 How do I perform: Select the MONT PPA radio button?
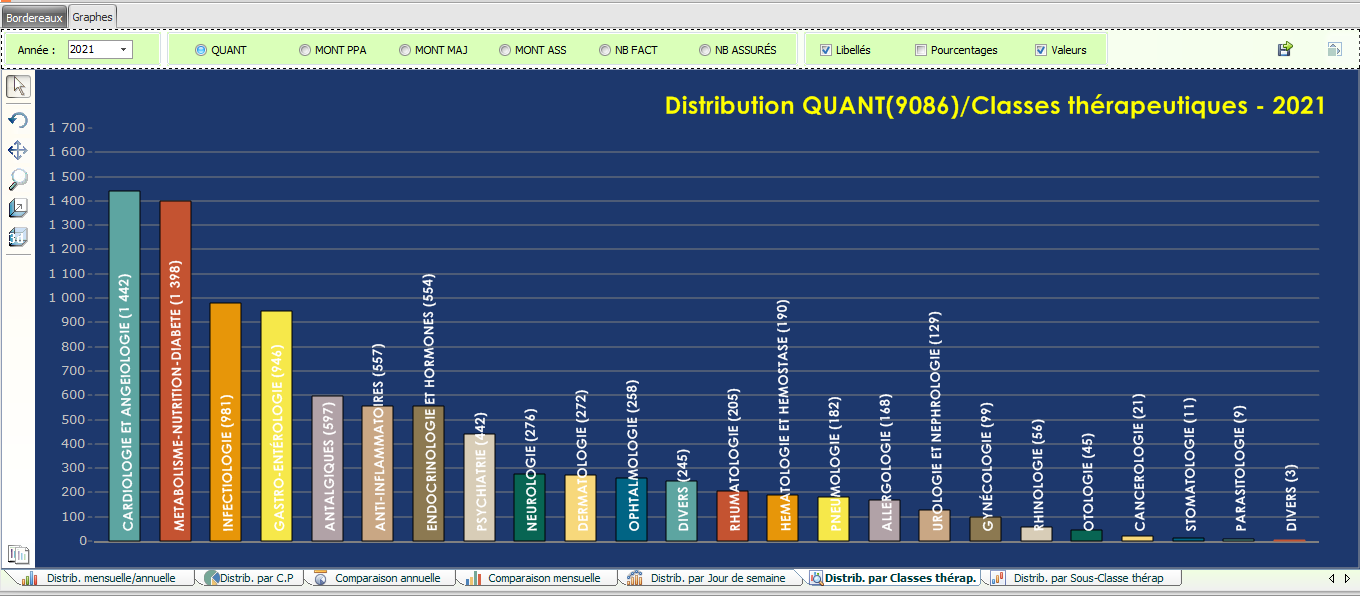click(x=305, y=50)
